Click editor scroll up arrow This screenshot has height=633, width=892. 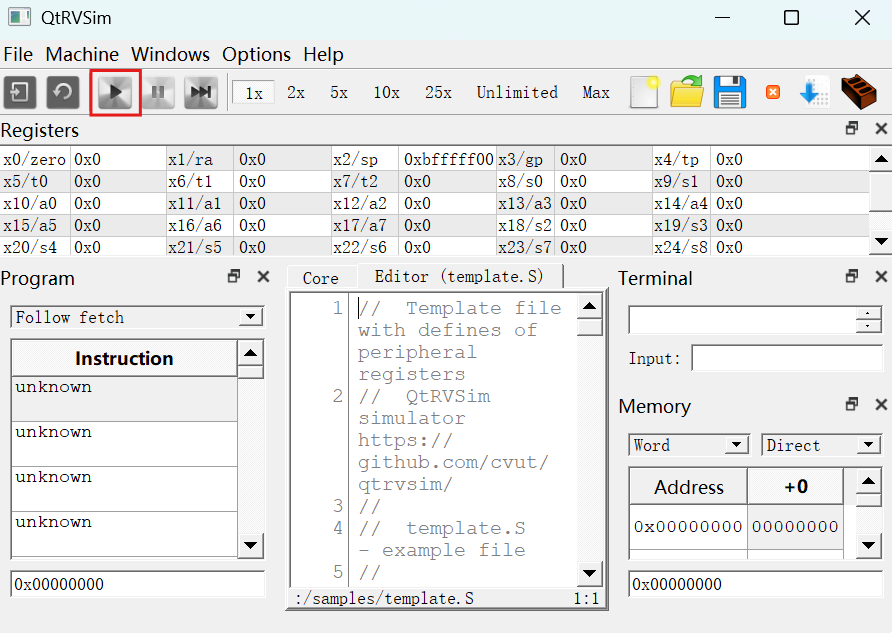[x=589, y=306]
